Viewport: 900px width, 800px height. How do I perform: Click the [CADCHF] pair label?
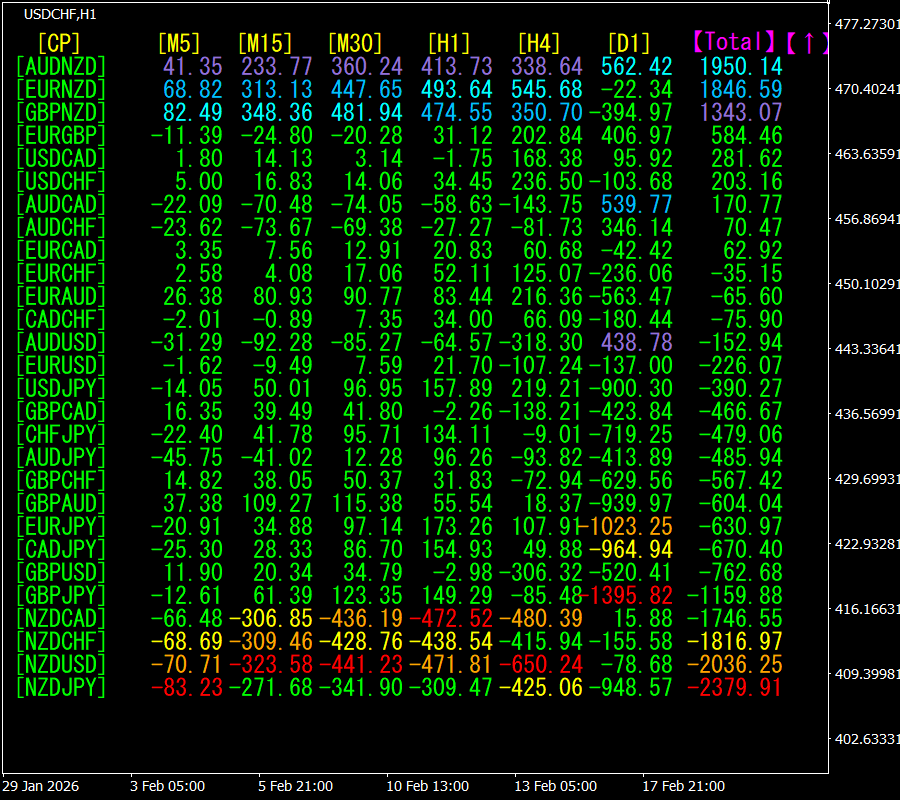[x=61, y=319]
